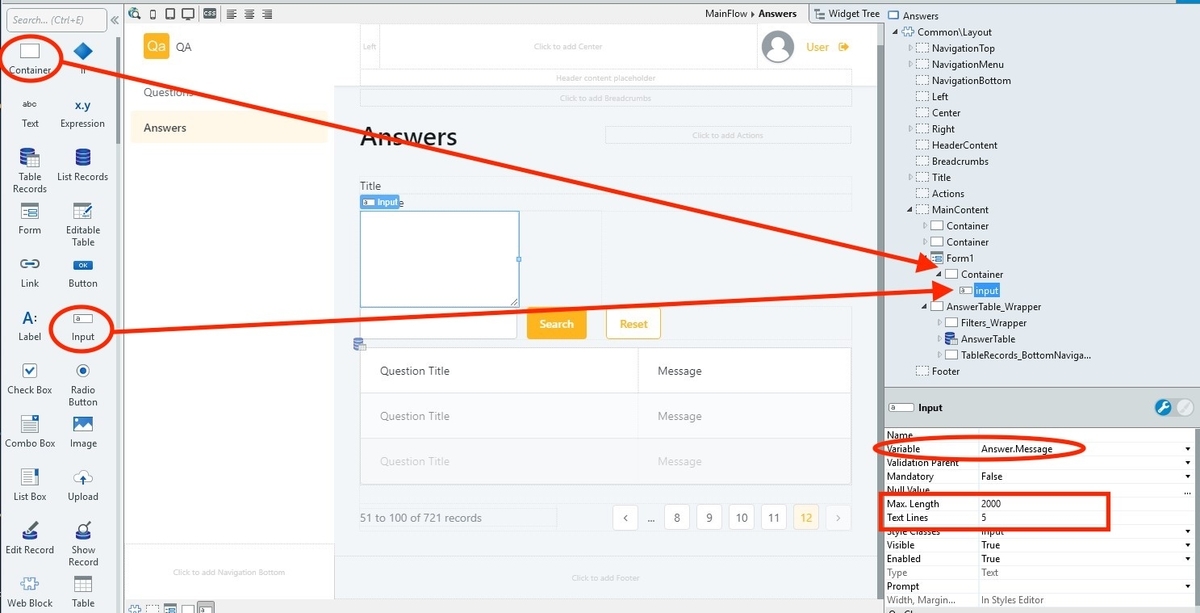The width and height of the screenshot is (1200, 613).
Task: Open the preview magnifier tool in toolbar
Action: pyautogui.click(x=136, y=13)
